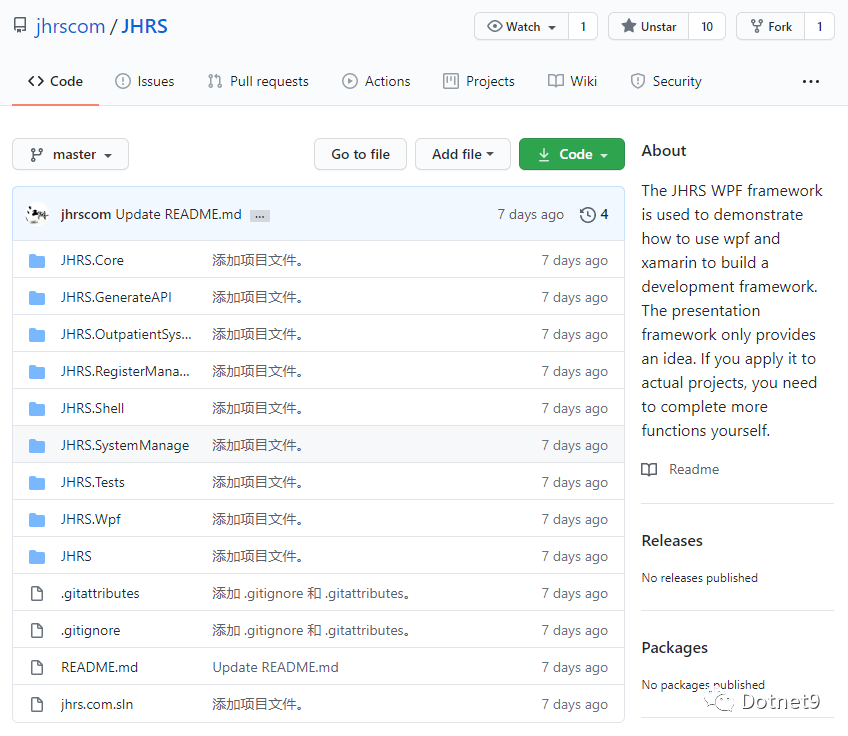Viewport: 848px width, 736px height.
Task: Open the plain JHRS folder
Action: [x=76, y=556]
